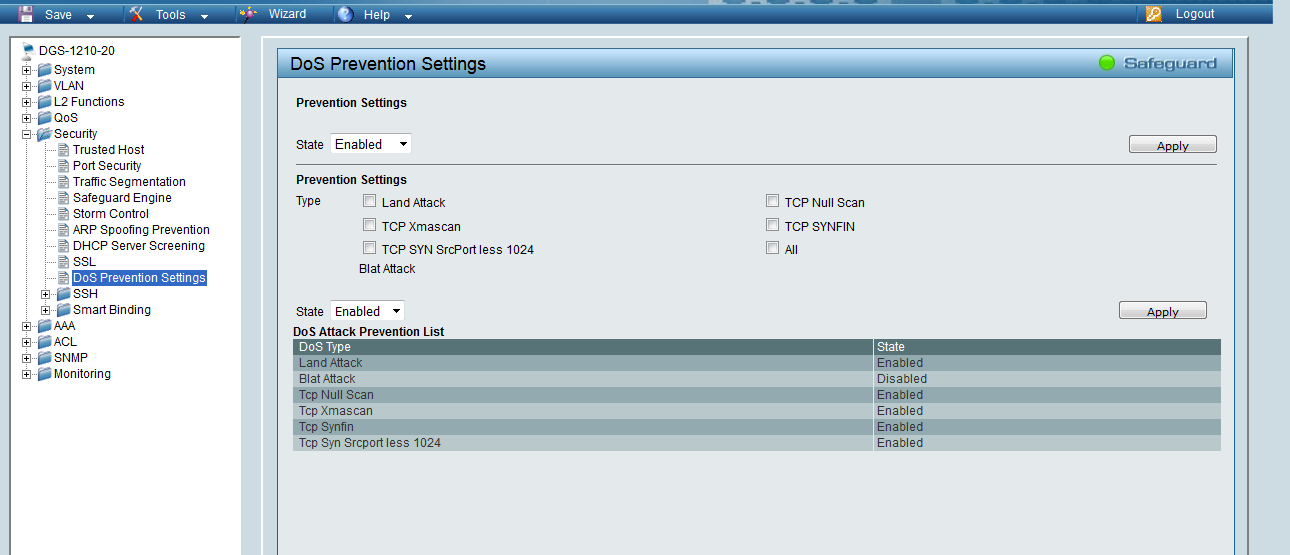Viewport: 1290px width, 555px height.
Task: Click Disabled state of Blat Attack row
Action: pos(902,379)
